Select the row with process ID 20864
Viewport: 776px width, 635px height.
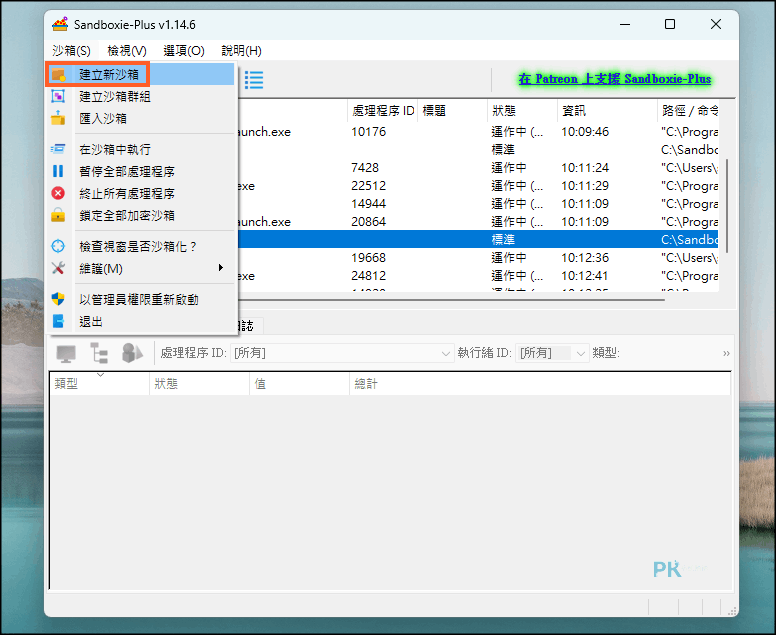click(x=478, y=221)
